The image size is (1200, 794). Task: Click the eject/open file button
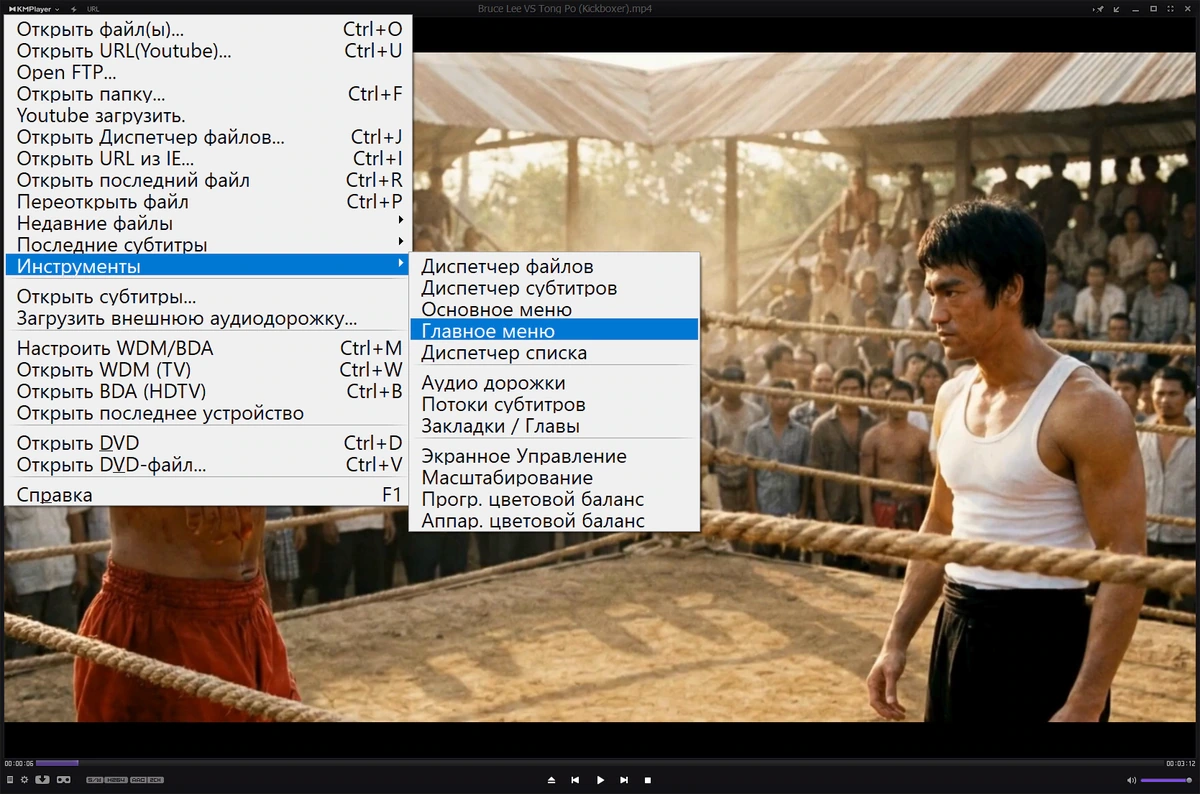[551, 779]
